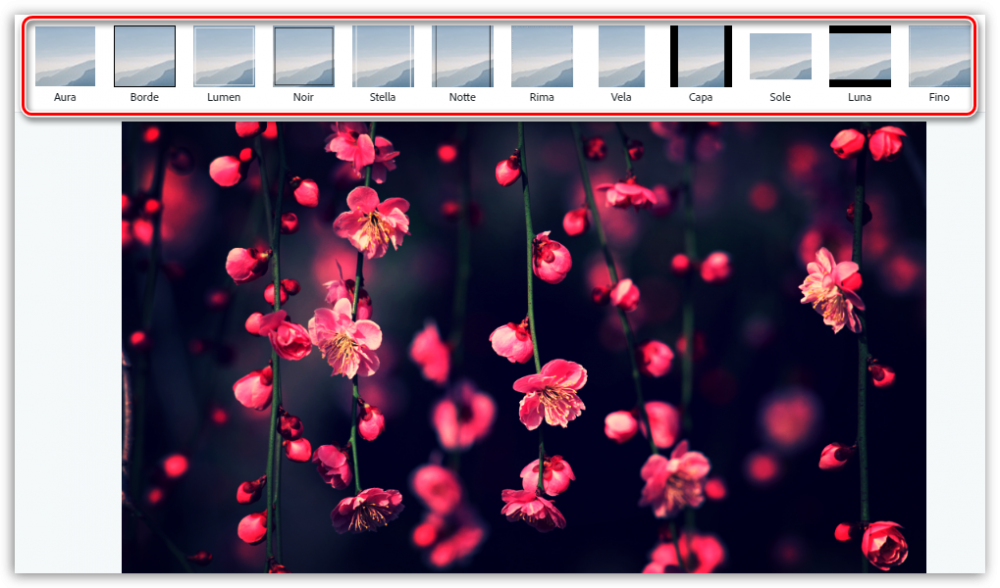Choose the Rima frame preview
Image resolution: width=1000 pixels, height=588 pixels.
[542, 56]
